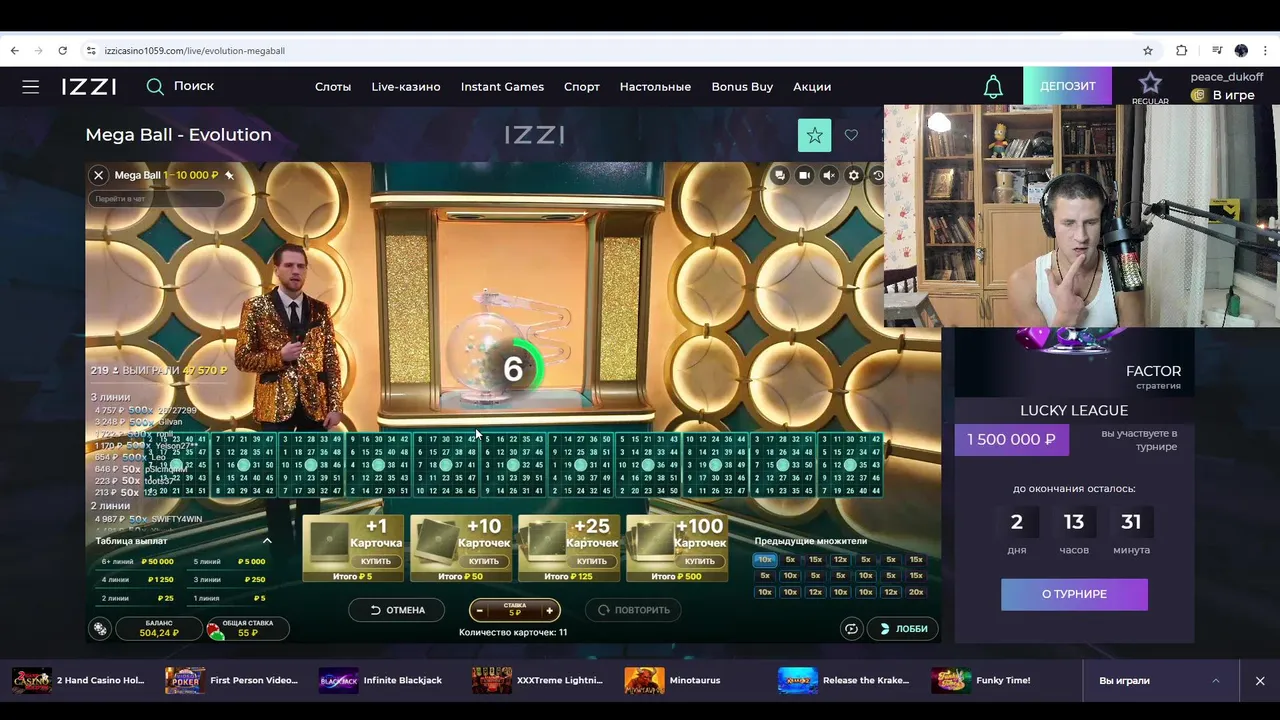Click the swap icon beside Лобби

(x=851, y=629)
